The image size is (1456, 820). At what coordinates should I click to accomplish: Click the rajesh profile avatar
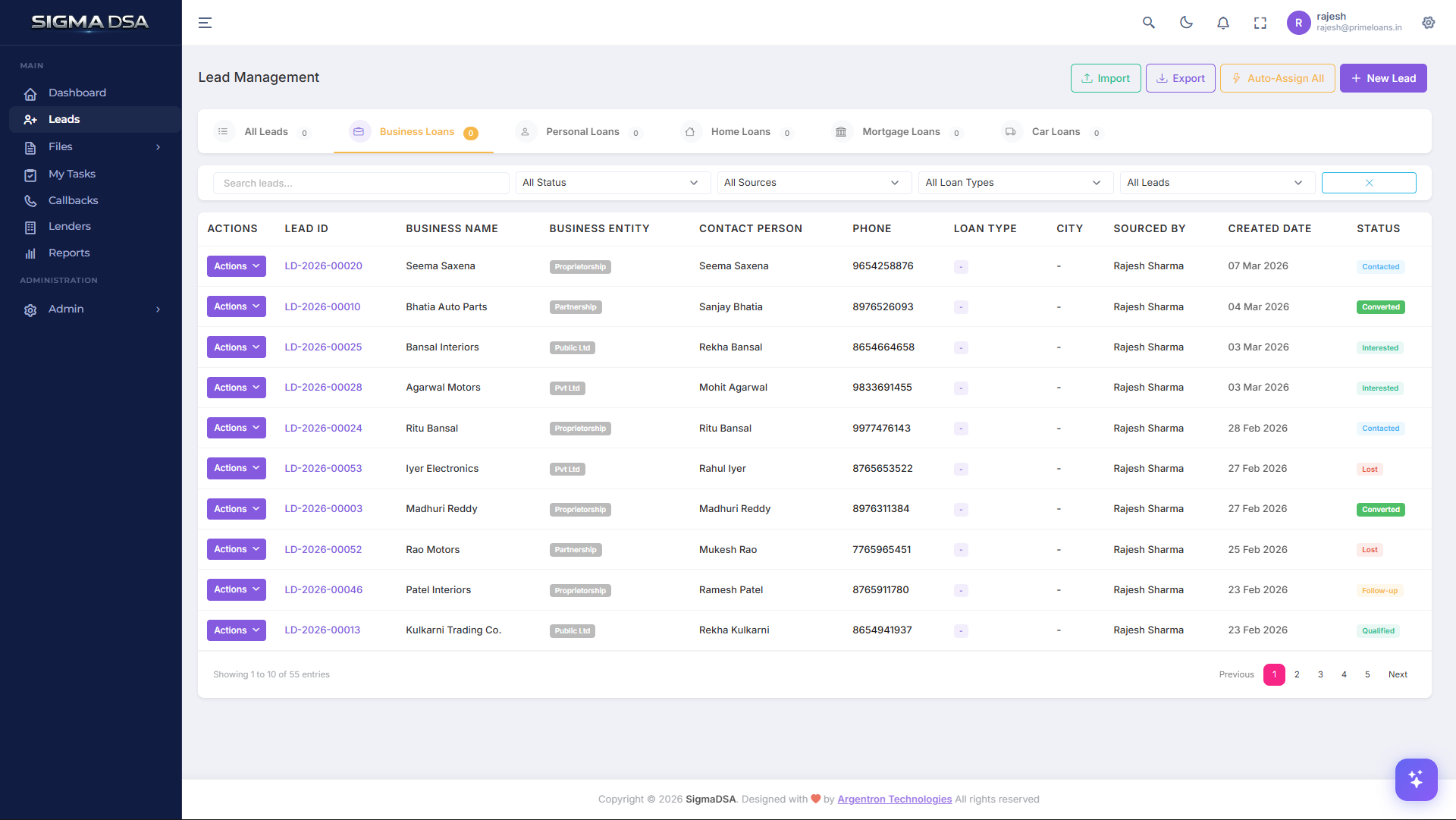(x=1298, y=23)
